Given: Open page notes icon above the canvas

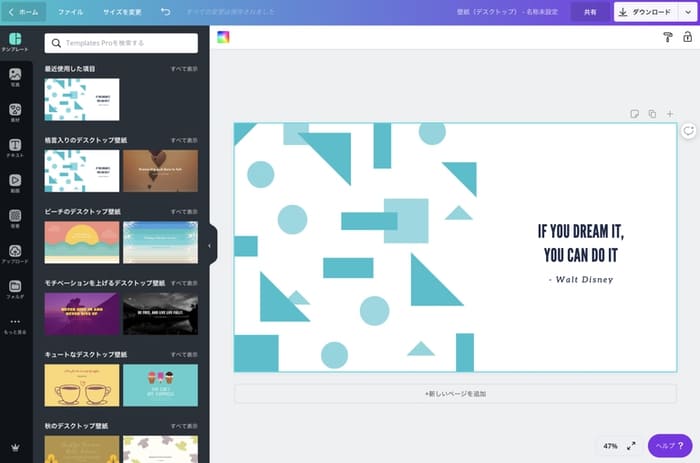Looking at the screenshot, I should coord(634,114).
